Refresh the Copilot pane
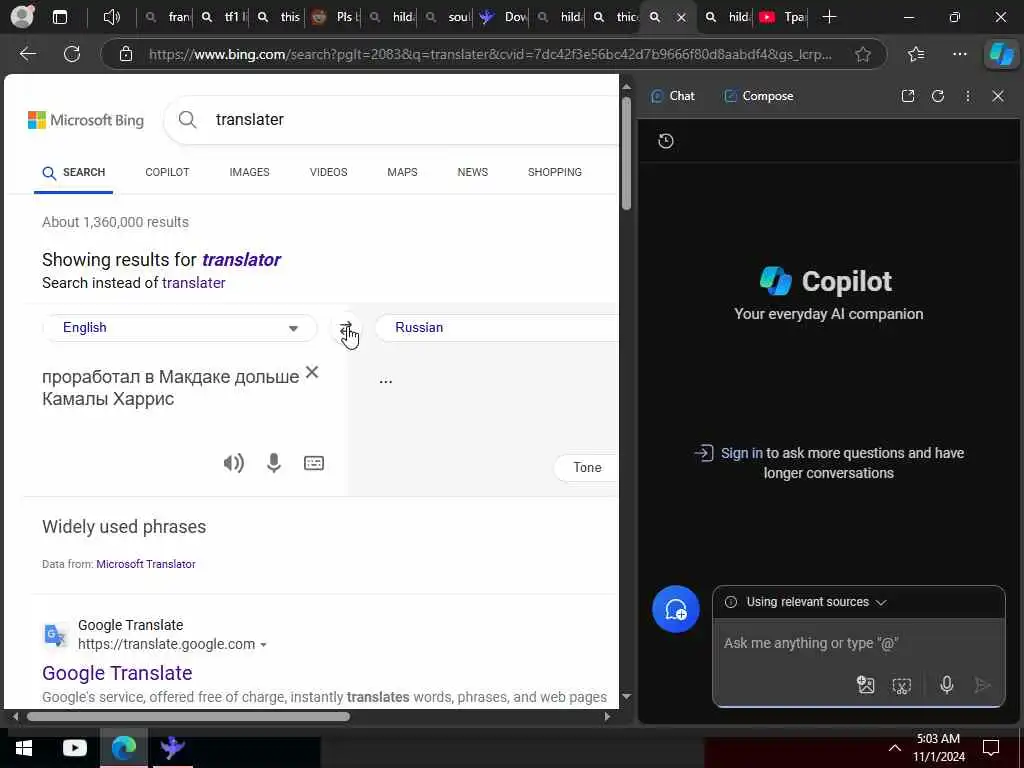Screen dimensions: 1024x768 click(938, 96)
